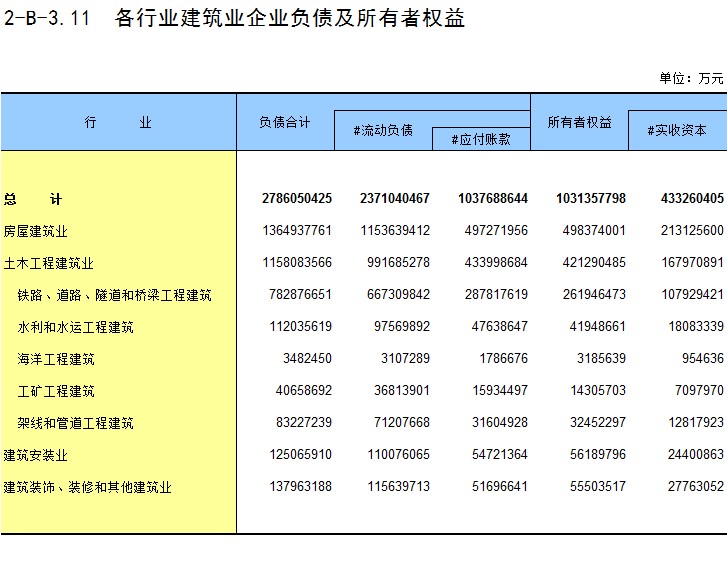The image size is (727, 567).
Task: Click the "单位: 万元" unit label
Action: (691, 78)
